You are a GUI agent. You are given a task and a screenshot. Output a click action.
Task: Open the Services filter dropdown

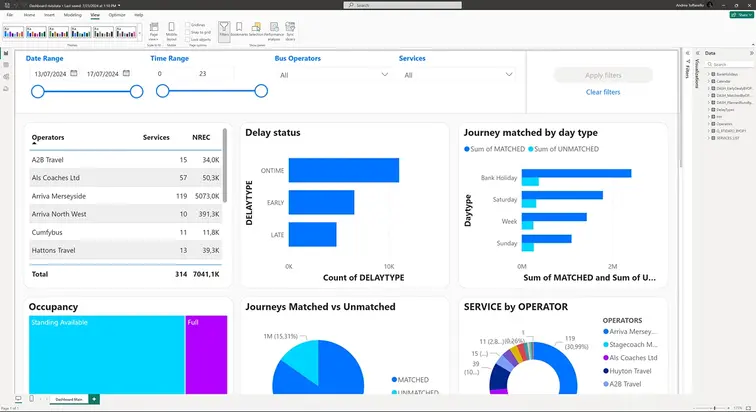[x=458, y=75]
